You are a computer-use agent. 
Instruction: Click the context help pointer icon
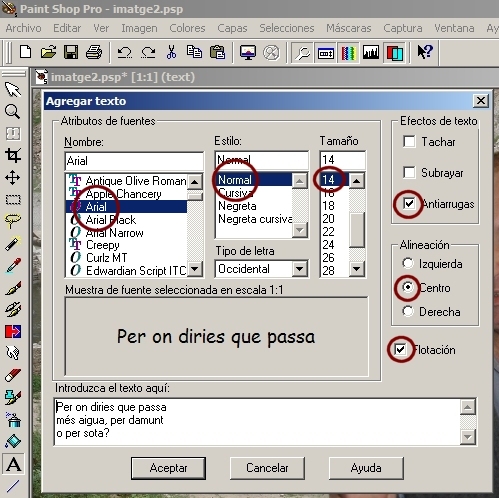coord(425,52)
